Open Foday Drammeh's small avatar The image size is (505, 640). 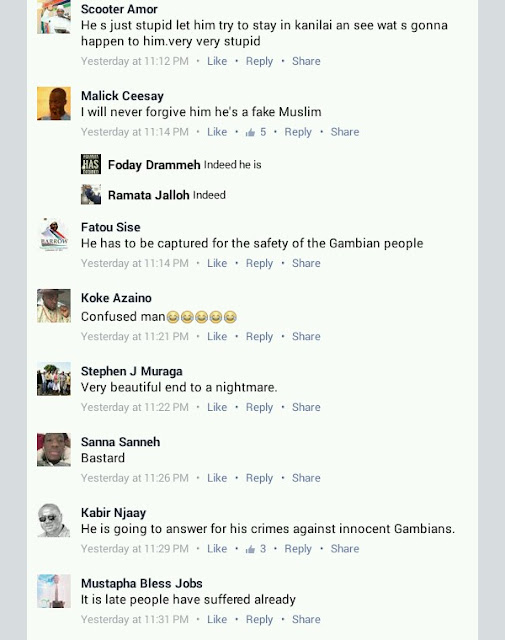91,164
